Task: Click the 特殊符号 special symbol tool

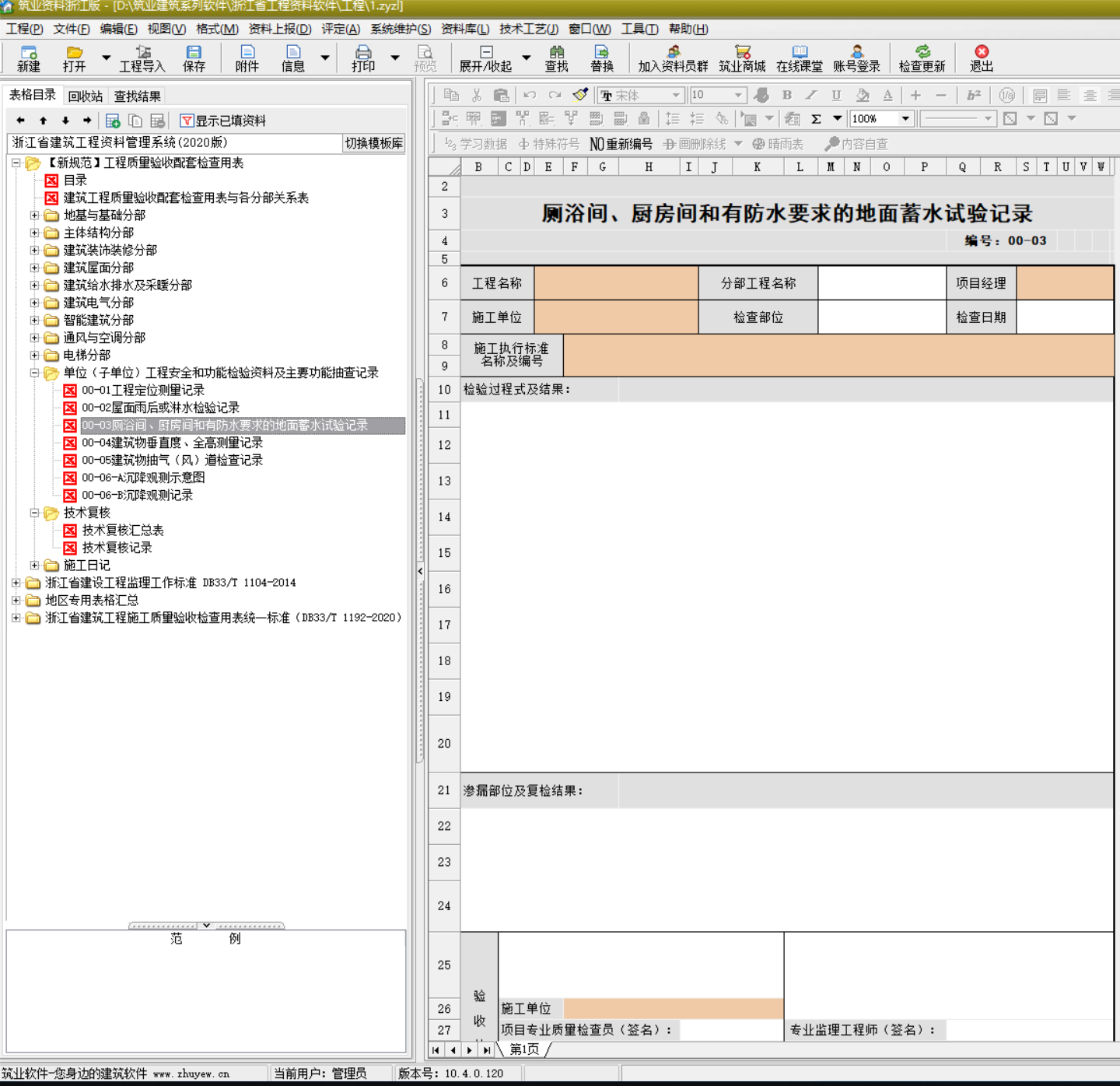Action: 549,144
